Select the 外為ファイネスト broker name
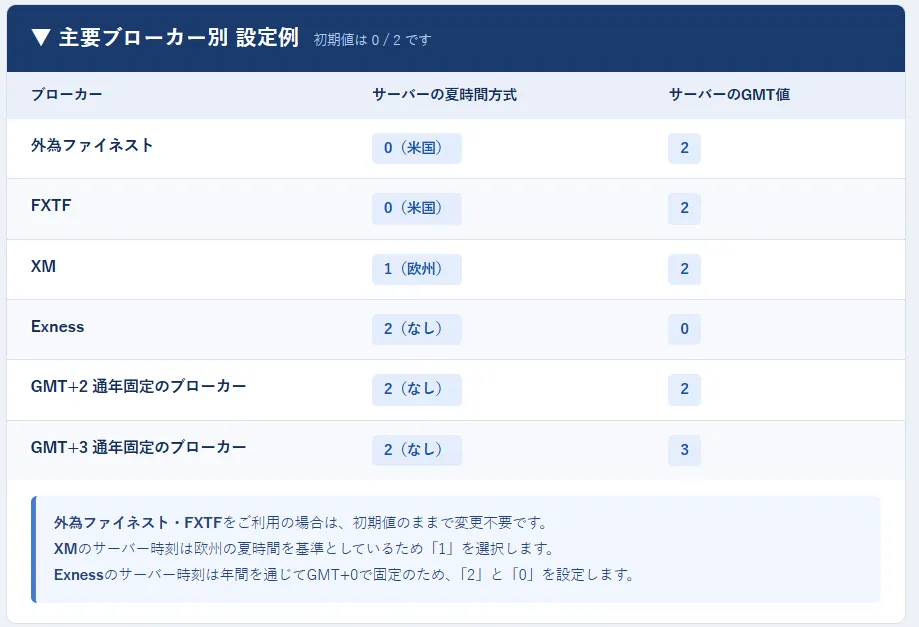This screenshot has height=627, width=919. pos(92,145)
